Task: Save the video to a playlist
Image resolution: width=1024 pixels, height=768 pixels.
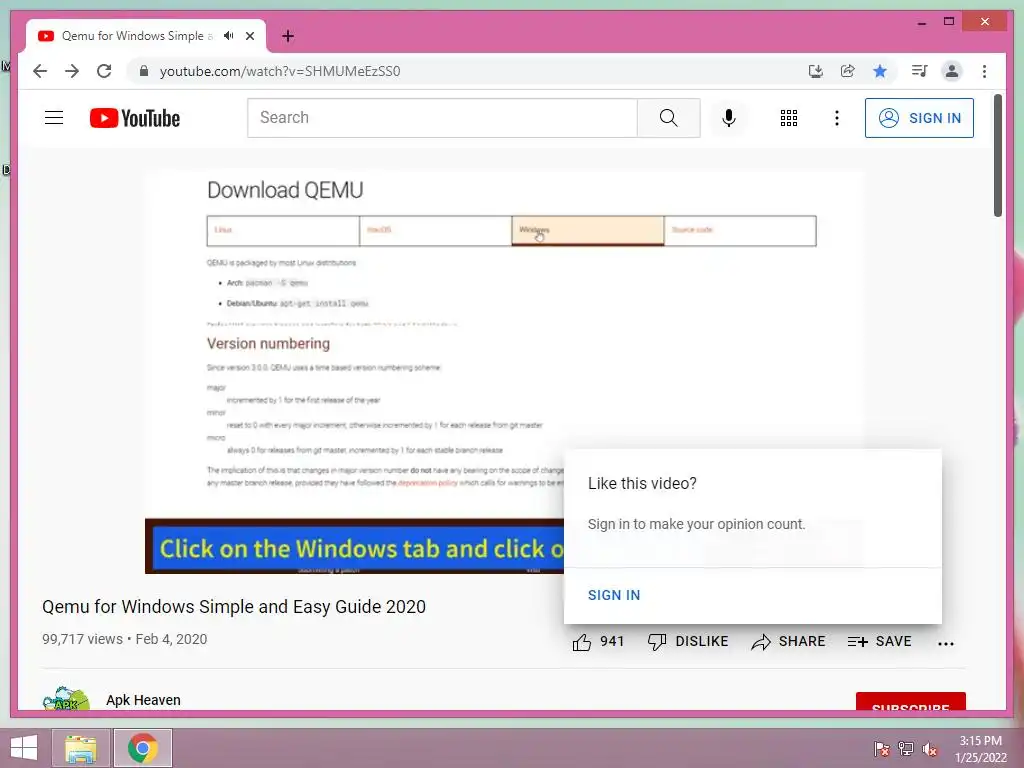Action: [x=879, y=641]
